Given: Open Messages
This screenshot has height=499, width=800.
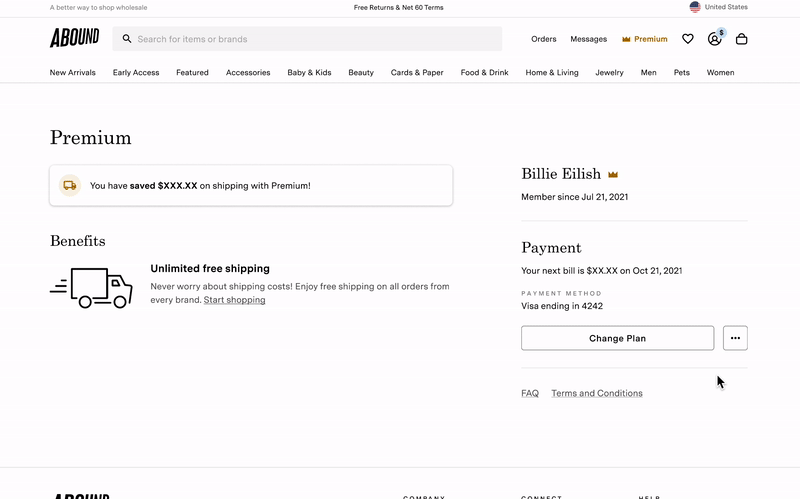Looking at the screenshot, I should [588, 39].
